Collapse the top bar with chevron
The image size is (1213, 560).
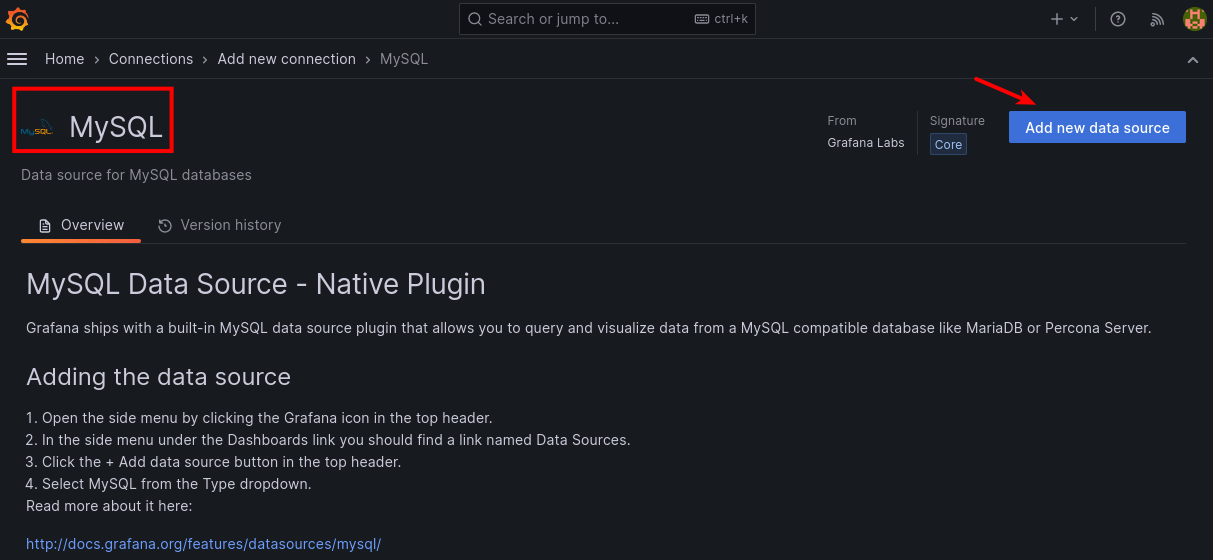coord(1193,60)
